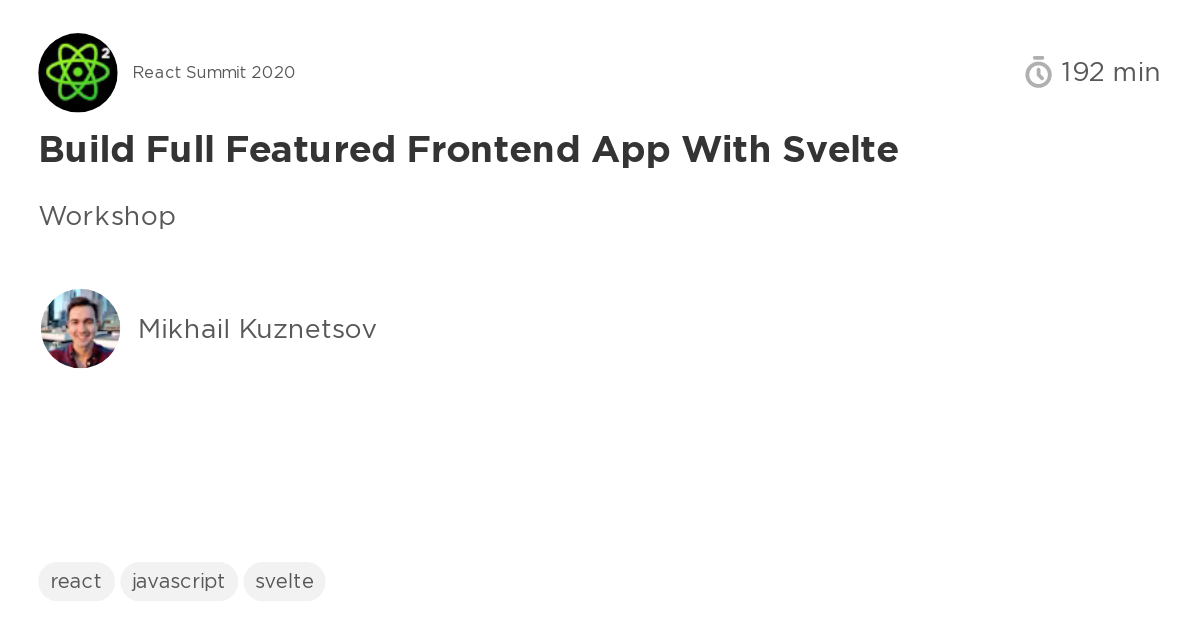Open the React Summit 2020 event entry
The image size is (1200, 628).
[x=214, y=72]
